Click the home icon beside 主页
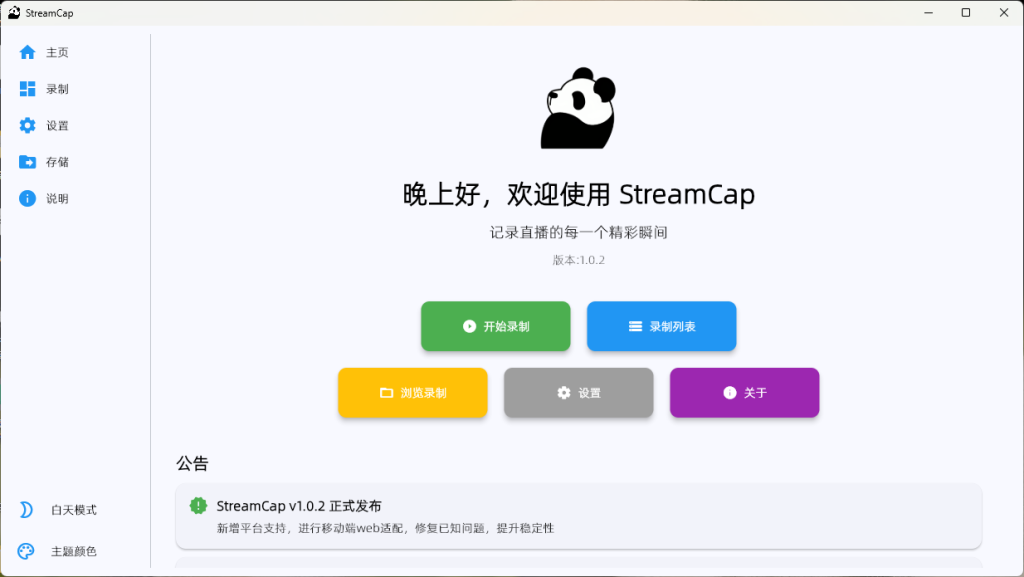Viewport: 1024px width, 577px height. pos(28,52)
